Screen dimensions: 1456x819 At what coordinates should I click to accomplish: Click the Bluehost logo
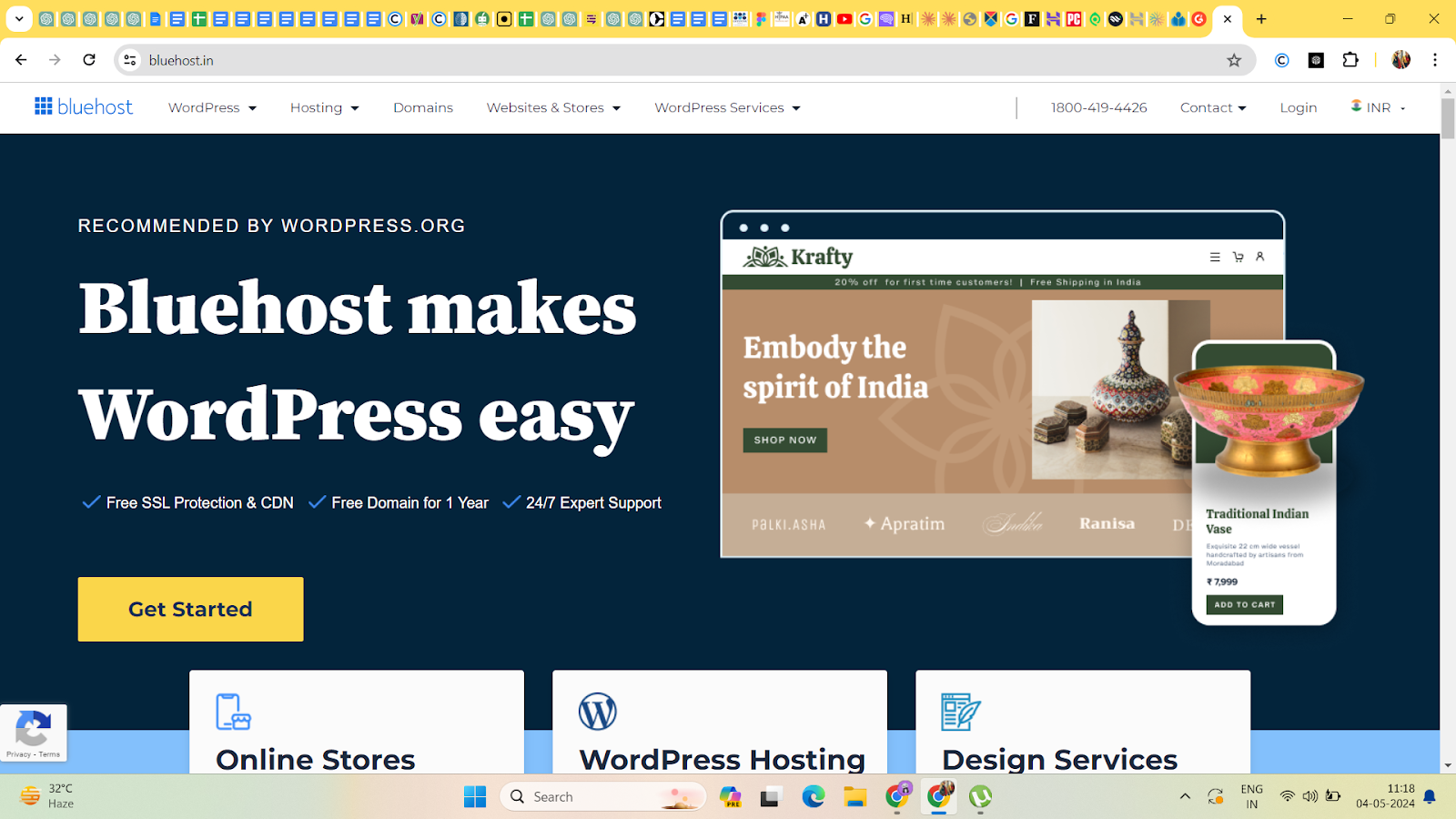point(84,107)
